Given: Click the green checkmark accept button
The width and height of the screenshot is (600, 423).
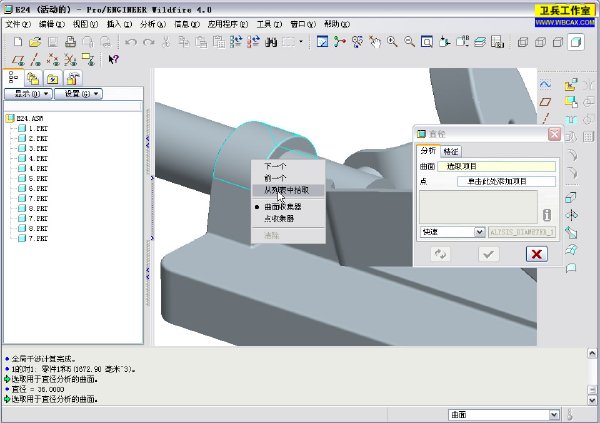Looking at the screenshot, I should pyautogui.click(x=489, y=254).
